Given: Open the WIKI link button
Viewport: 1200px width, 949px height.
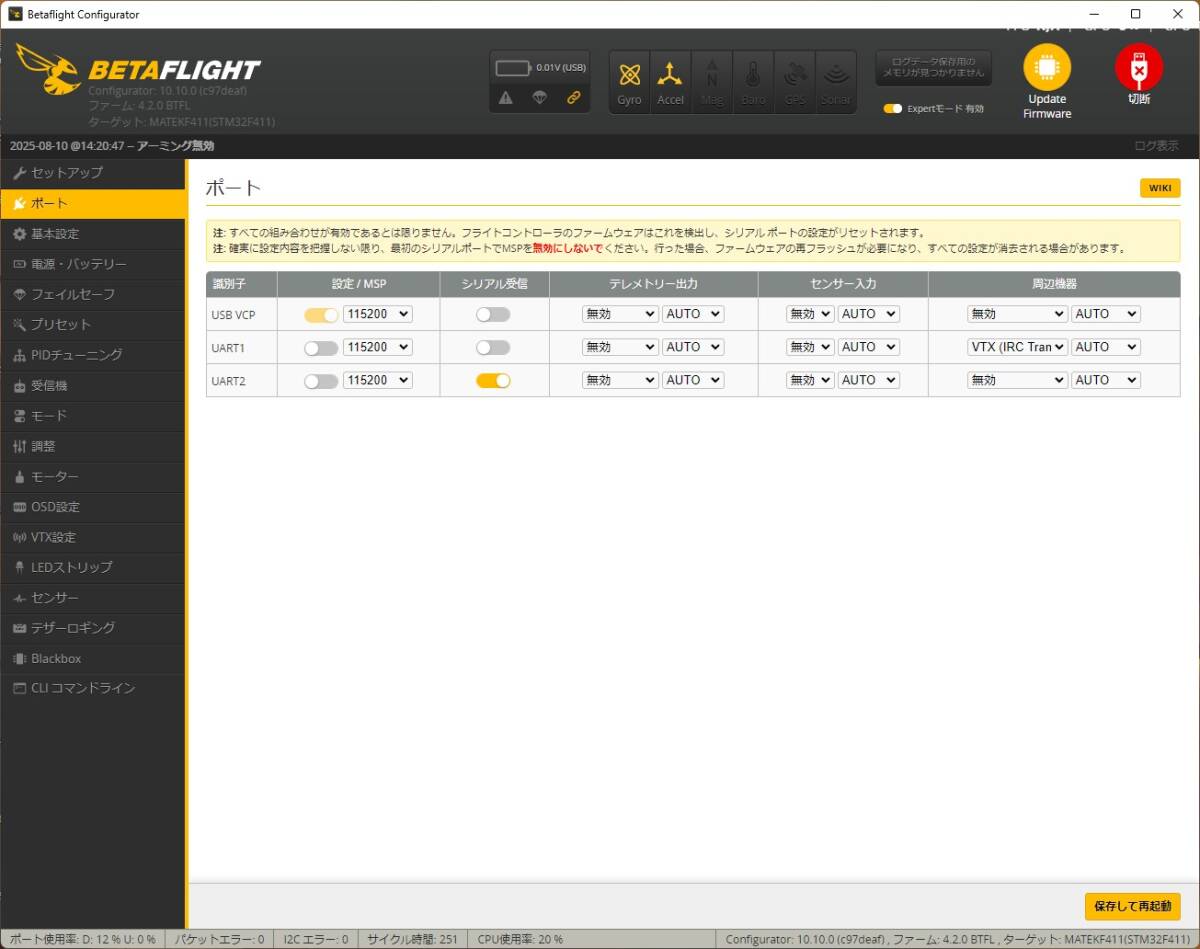Looking at the screenshot, I should tap(1160, 188).
